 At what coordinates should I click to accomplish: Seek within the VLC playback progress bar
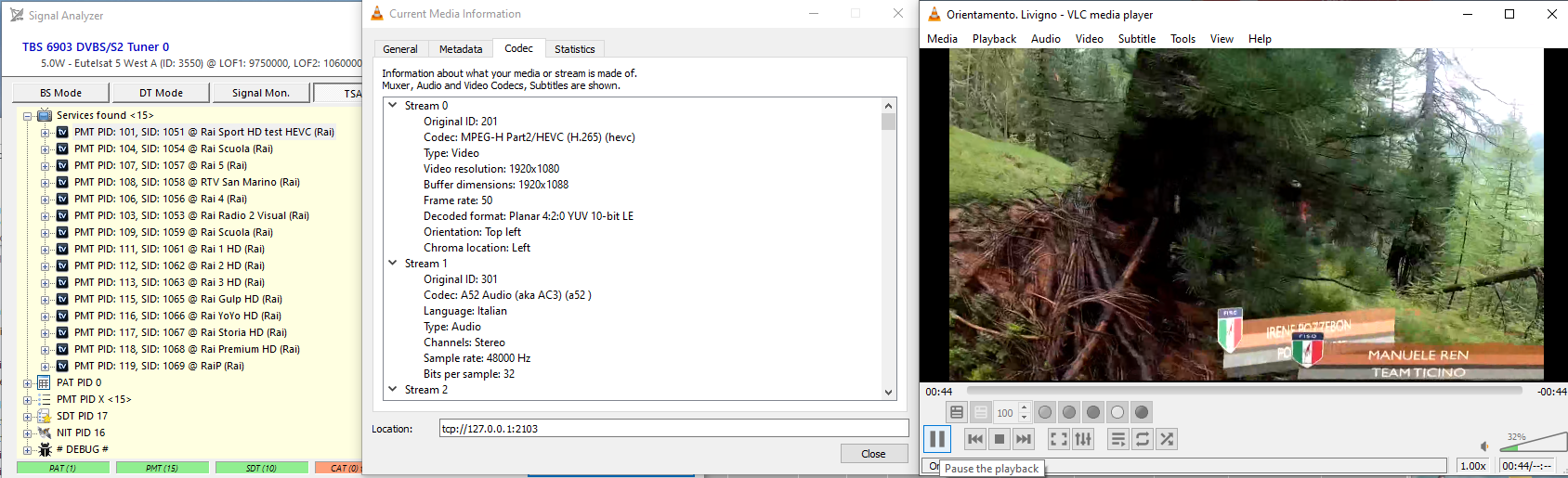coord(1244,392)
